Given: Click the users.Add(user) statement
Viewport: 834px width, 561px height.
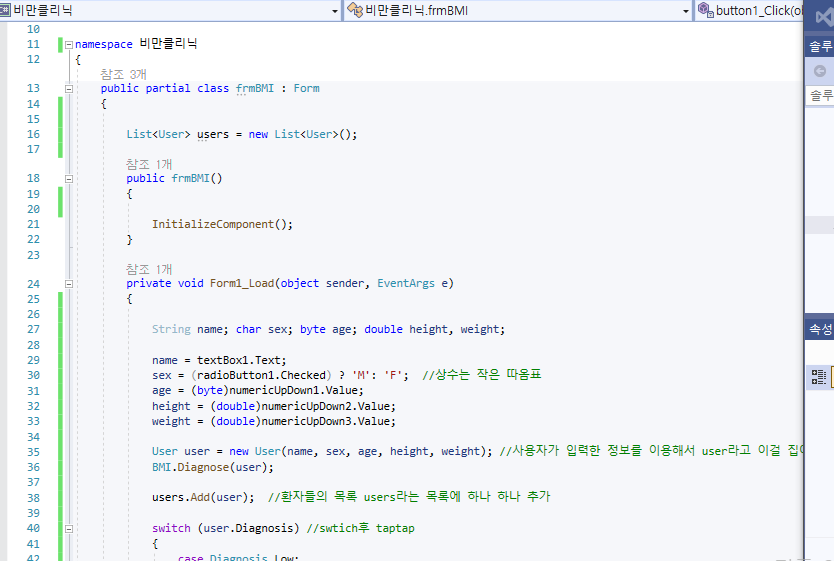Looking at the screenshot, I should pyautogui.click(x=203, y=497).
